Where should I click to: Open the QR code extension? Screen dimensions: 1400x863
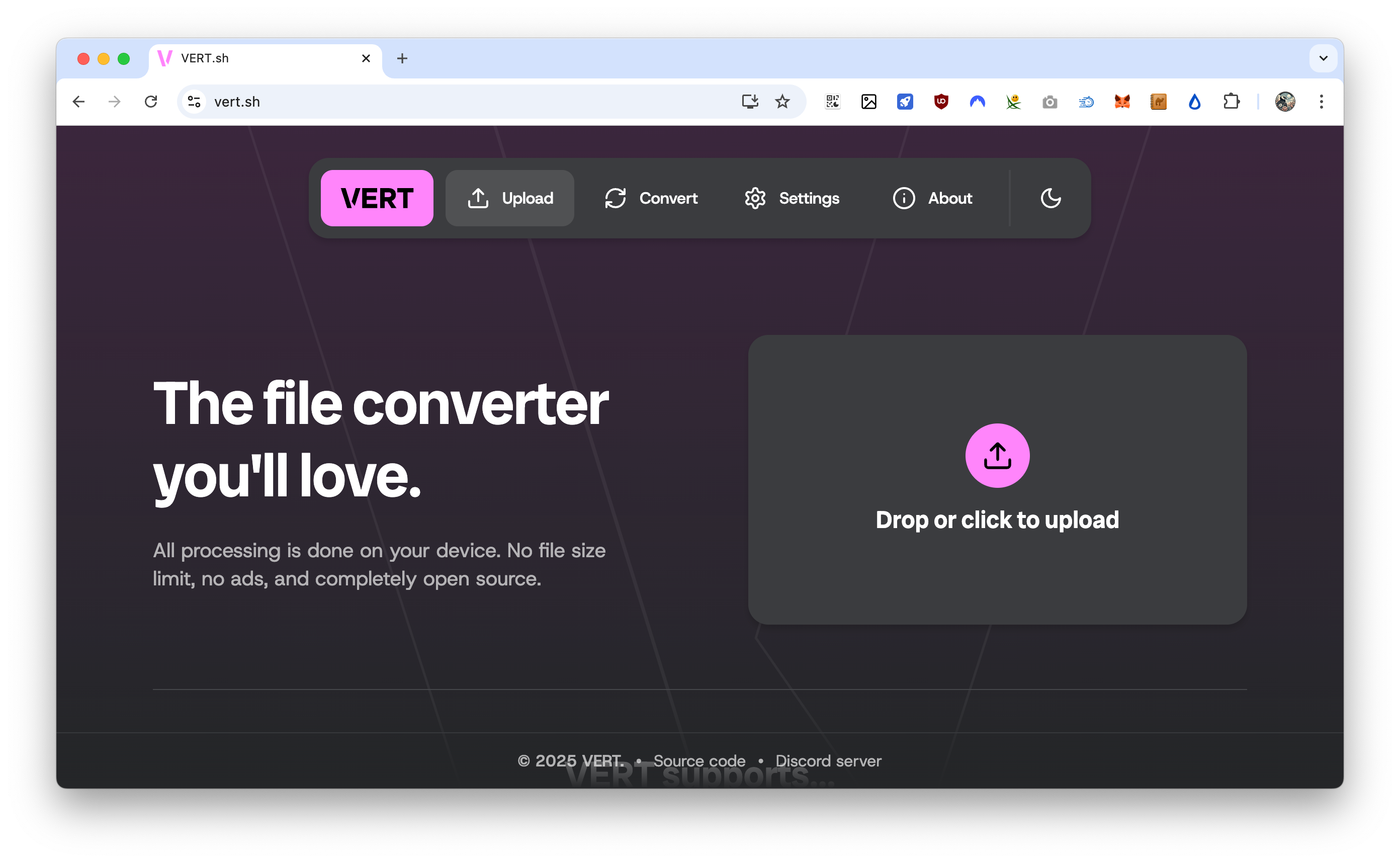833,102
